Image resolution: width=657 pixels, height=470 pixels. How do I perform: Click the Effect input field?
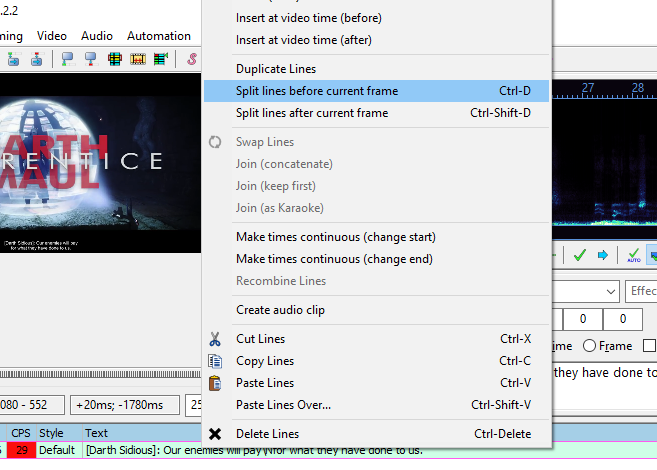[x=641, y=291]
